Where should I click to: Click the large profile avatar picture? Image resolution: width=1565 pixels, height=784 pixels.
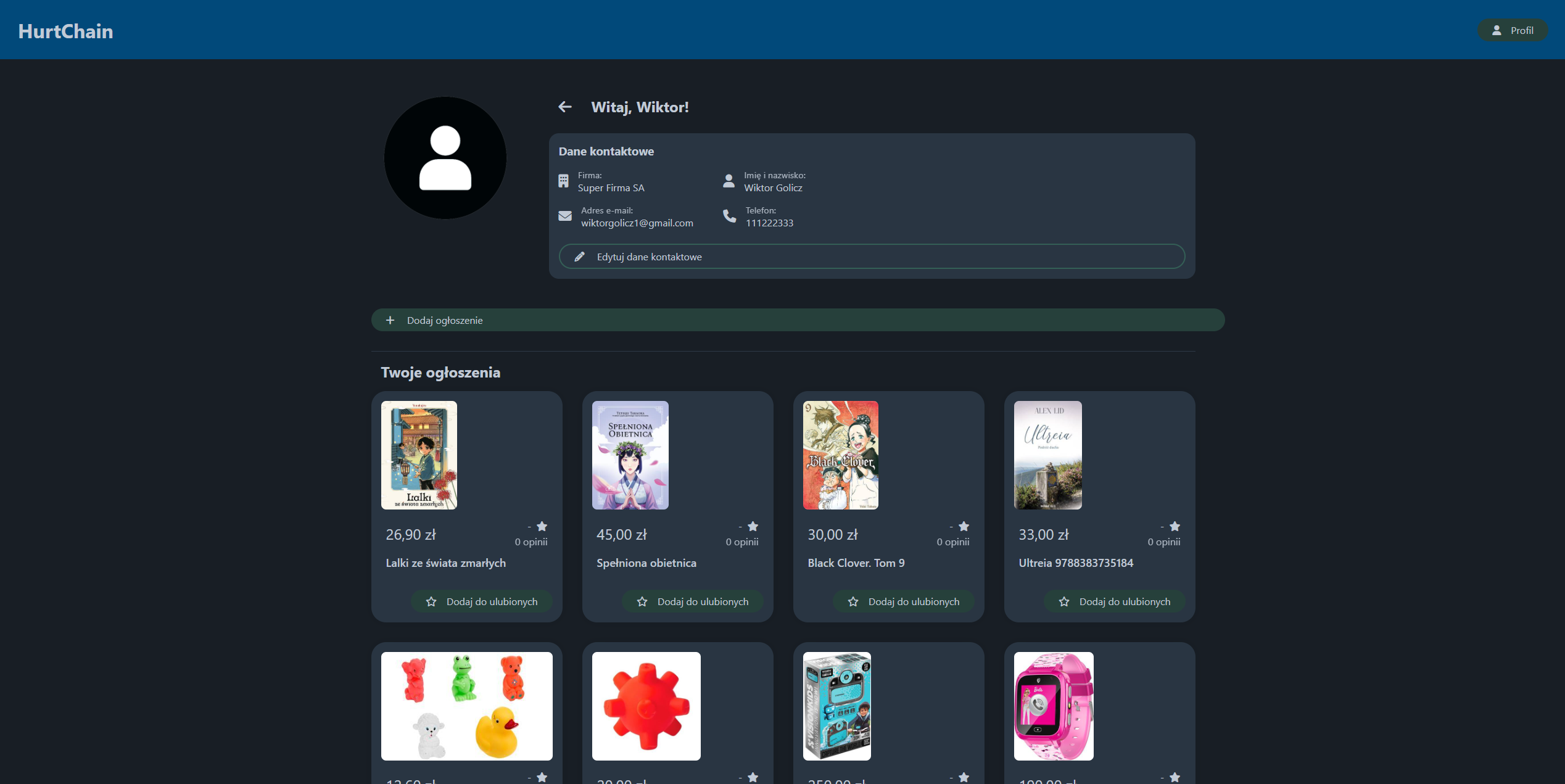(445, 158)
